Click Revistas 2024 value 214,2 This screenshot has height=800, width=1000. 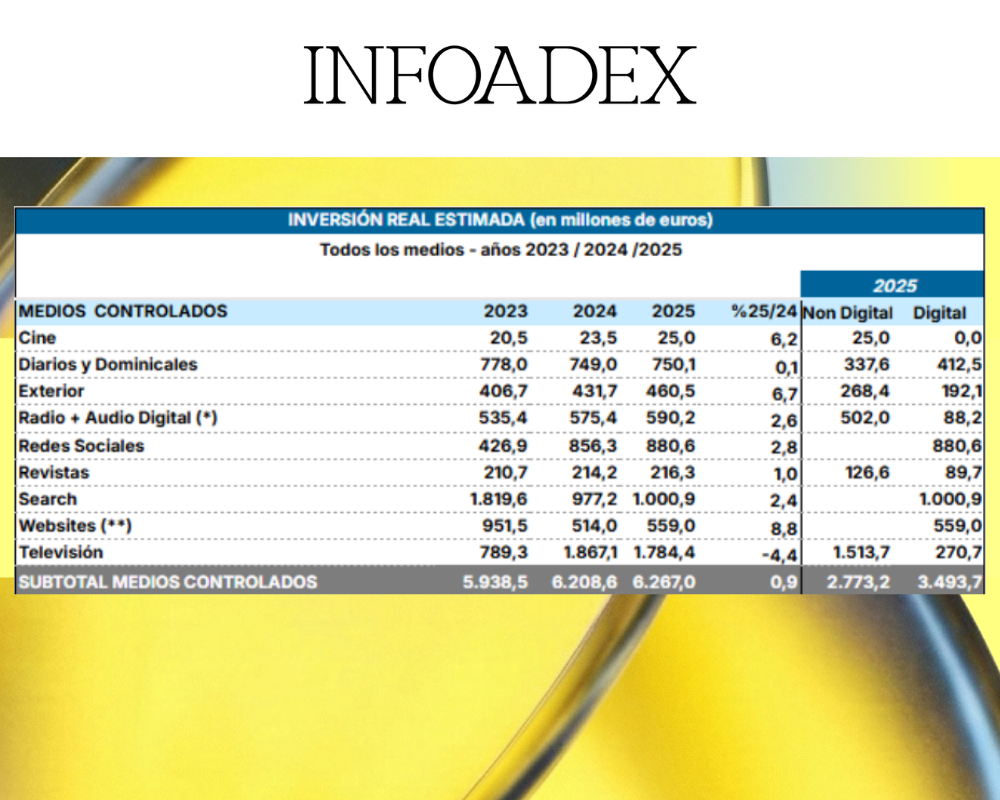[595, 473]
